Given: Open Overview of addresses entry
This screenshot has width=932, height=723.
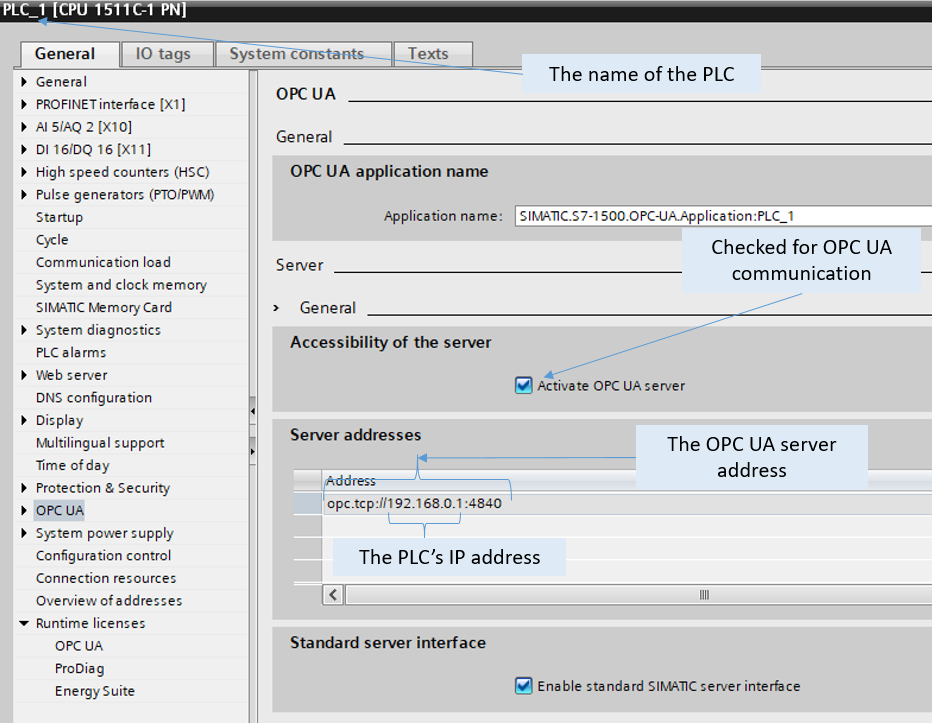Looking at the screenshot, I should (109, 601).
